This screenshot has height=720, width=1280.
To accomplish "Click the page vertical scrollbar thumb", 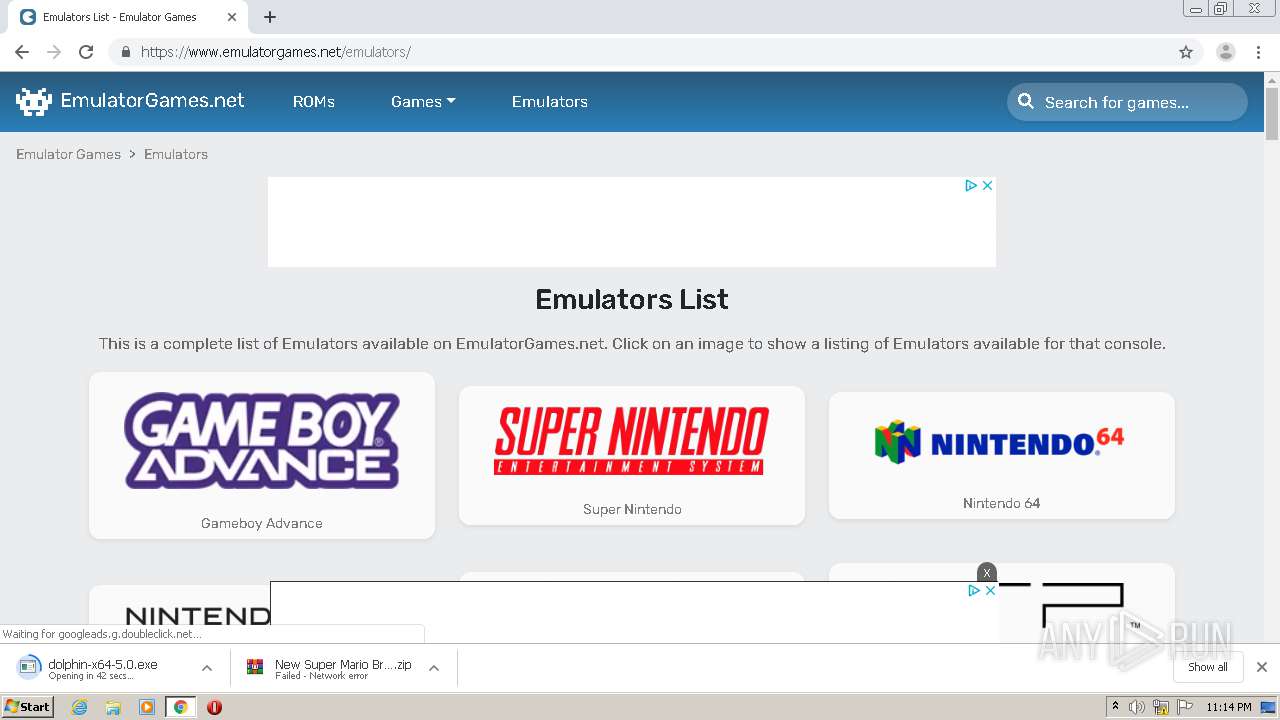I will click(1272, 114).
